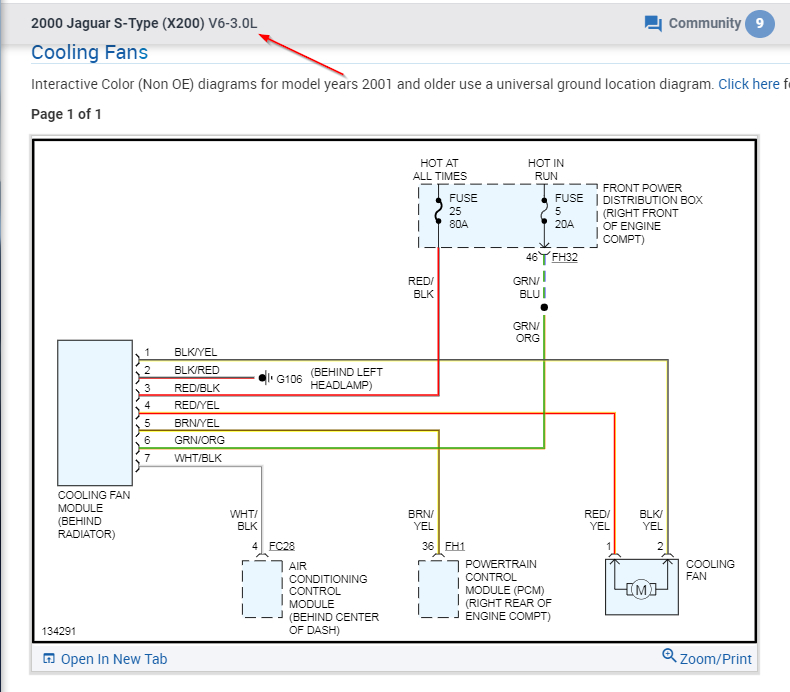Click the FH32 connector label
Image resolution: width=790 pixels, height=692 pixels.
click(x=564, y=257)
